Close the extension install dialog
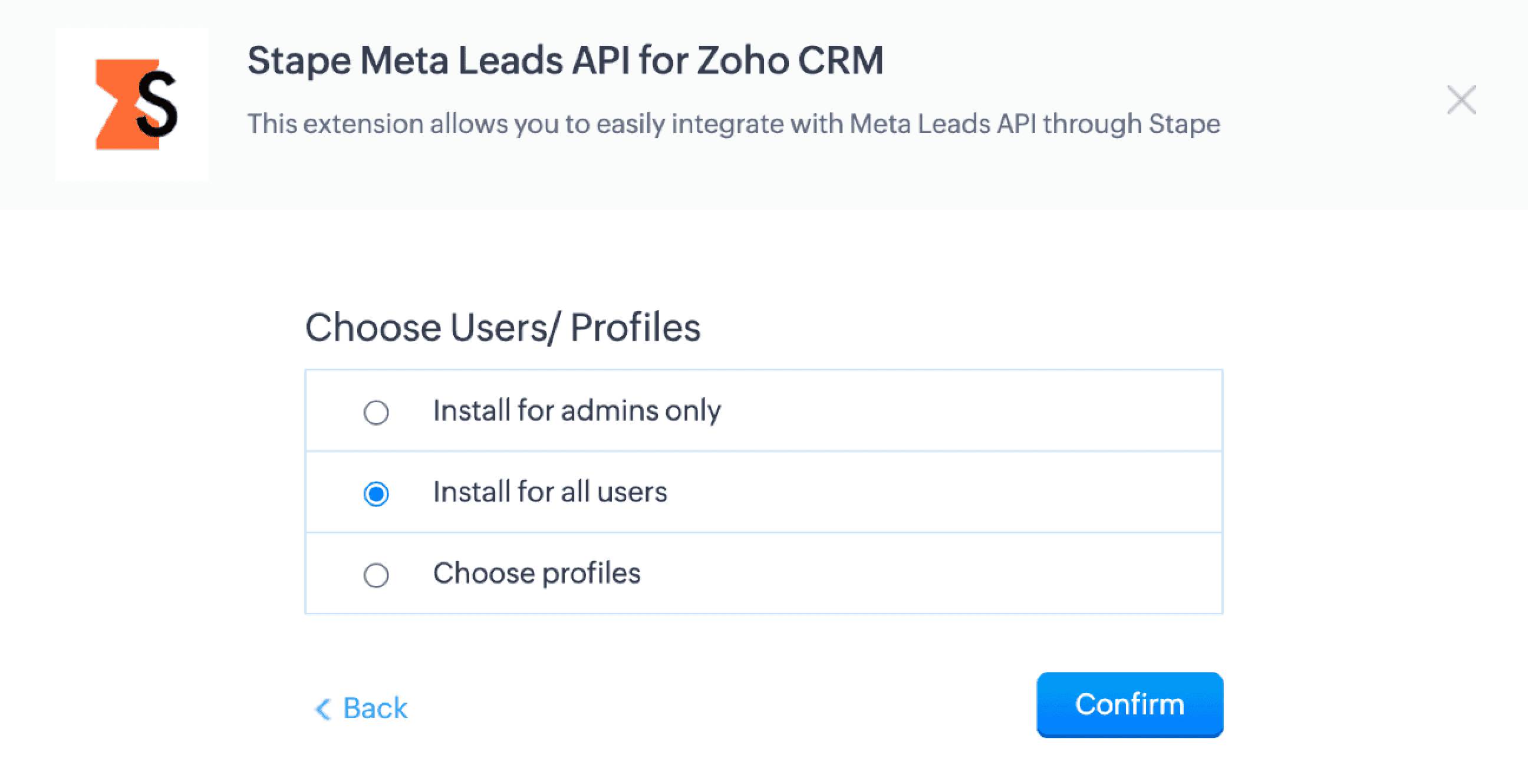 coord(1461,100)
